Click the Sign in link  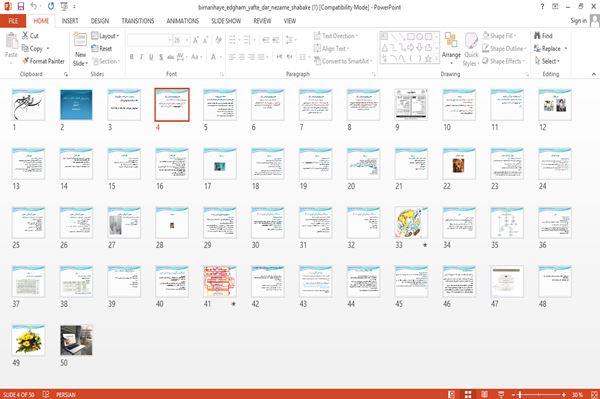click(x=578, y=21)
